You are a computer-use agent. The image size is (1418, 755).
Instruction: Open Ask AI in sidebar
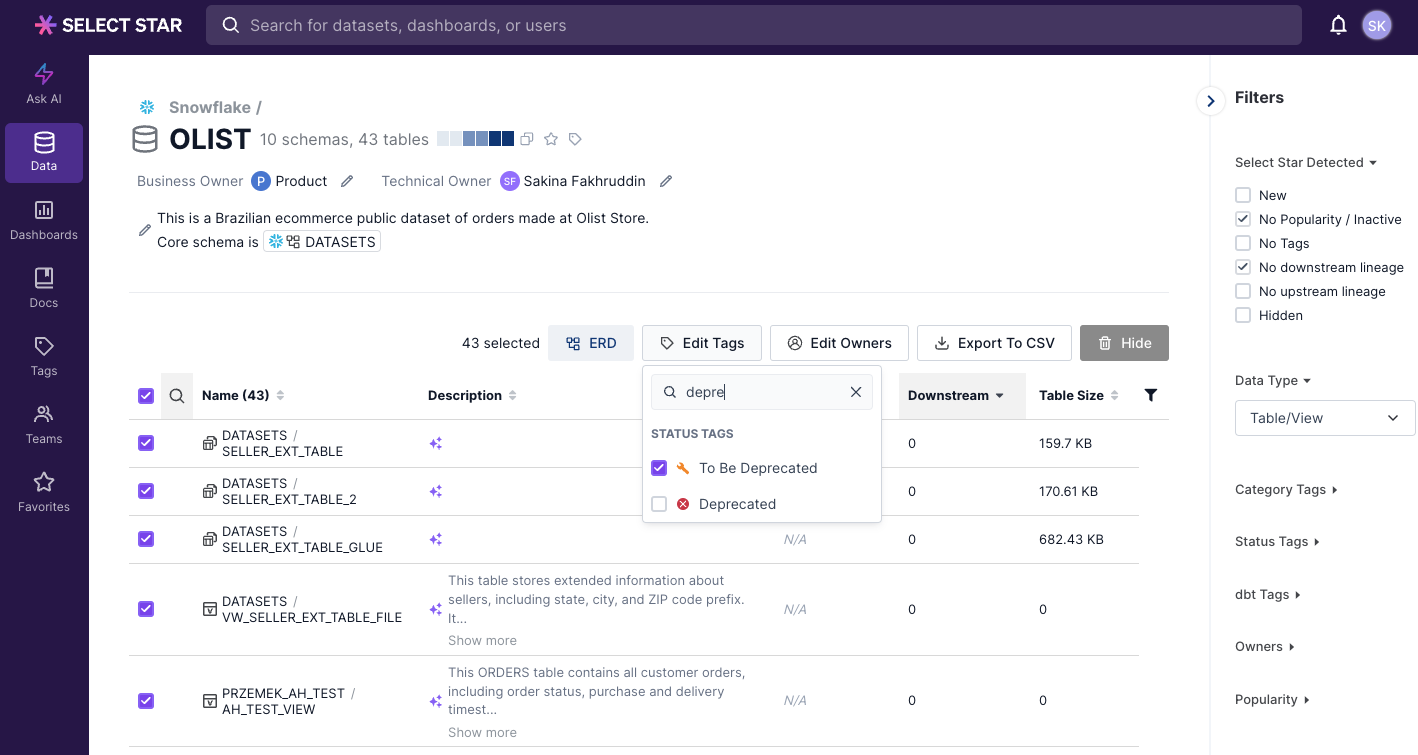pos(44,84)
